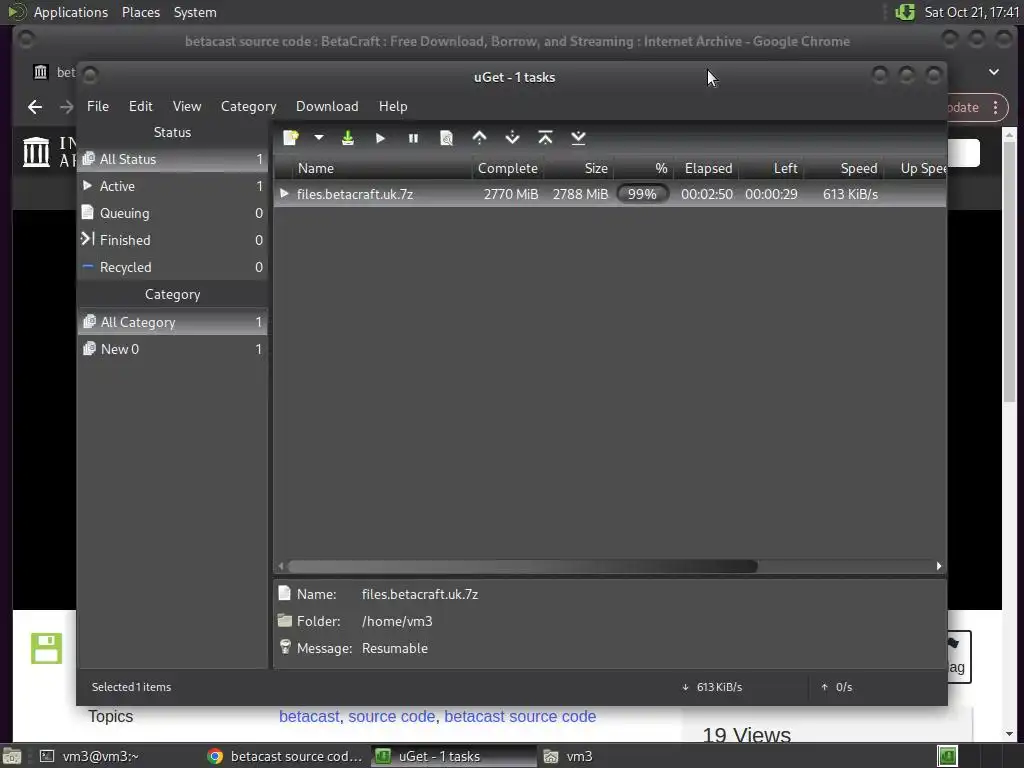Open Chrome tab search chevron
Viewport: 1024px width, 768px height.
(x=994, y=72)
